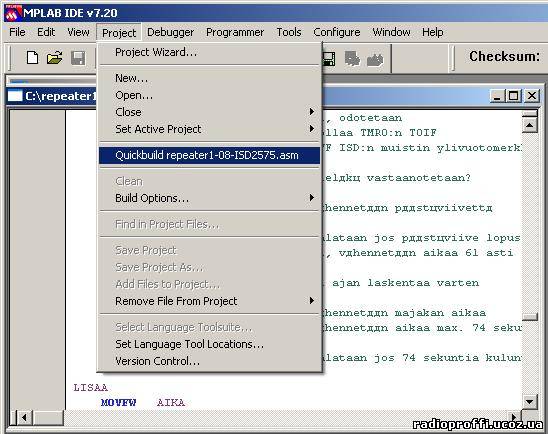This screenshot has height=434, width=548.
Task: Click the Save Workspace icon beside the menu
Action: pos(329,58)
